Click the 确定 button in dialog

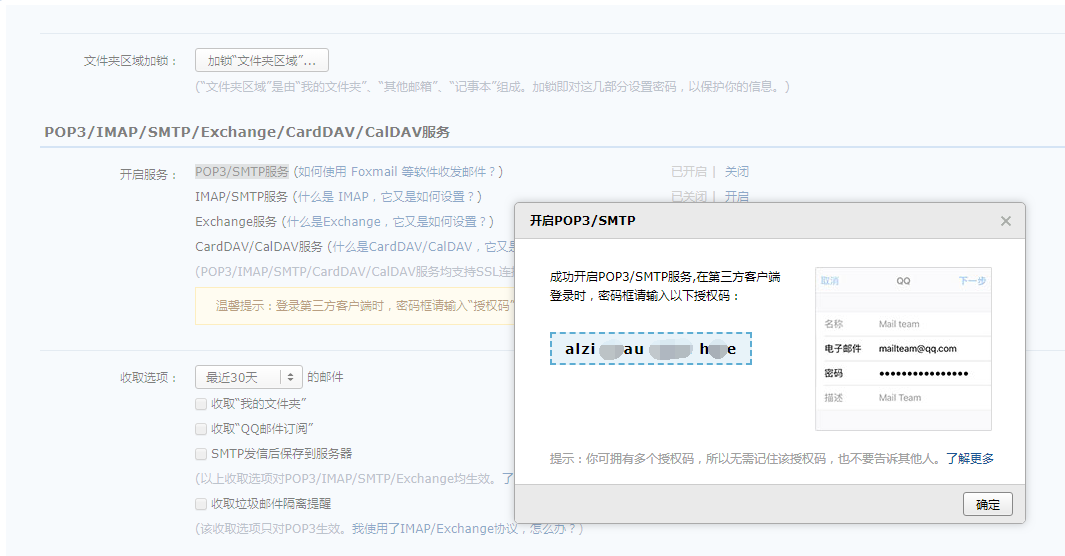tap(987, 504)
